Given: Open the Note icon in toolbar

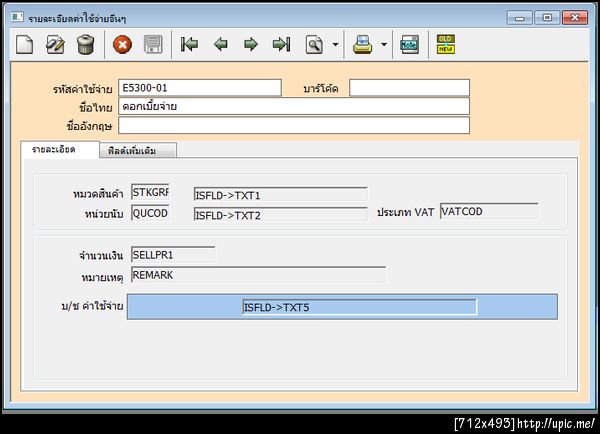Looking at the screenshot, I should [x=409, y=44].
